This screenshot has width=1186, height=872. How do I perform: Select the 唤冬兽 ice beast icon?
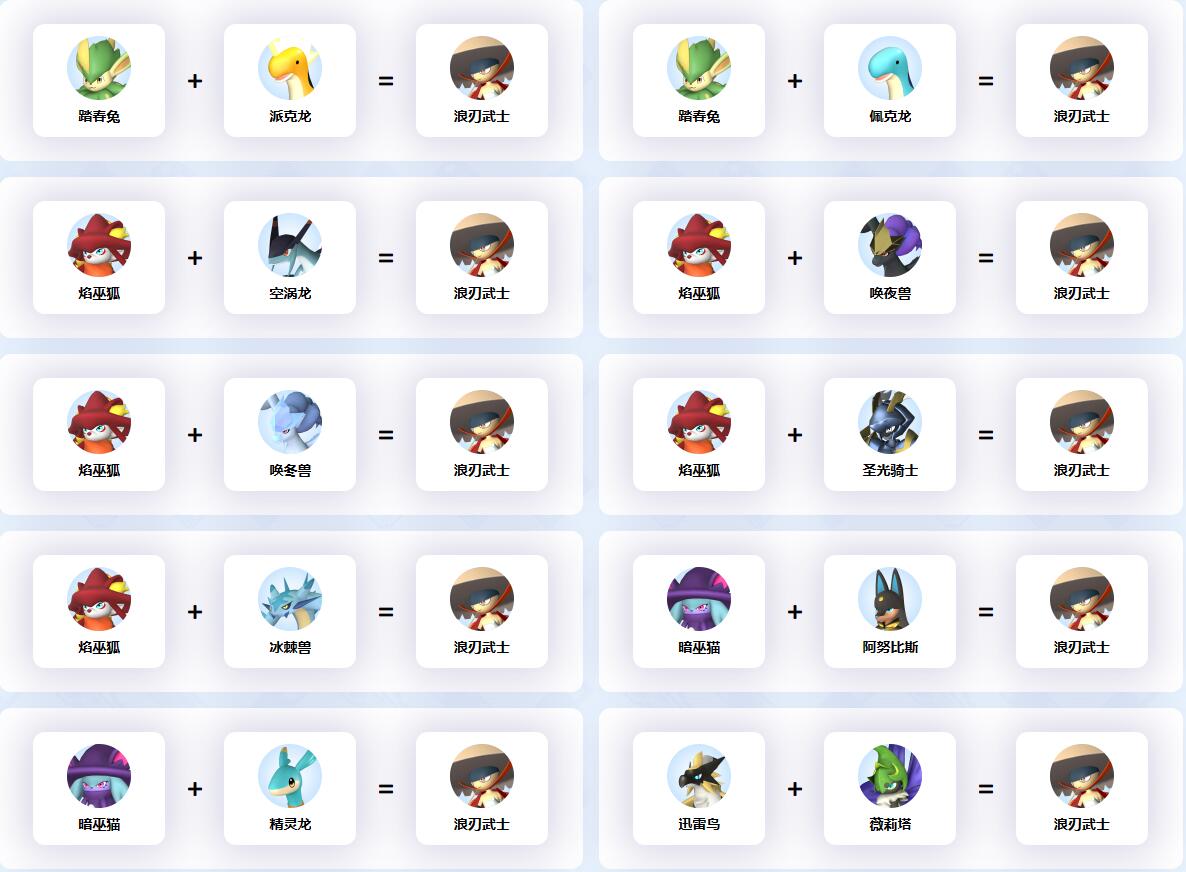coord(290,422)
